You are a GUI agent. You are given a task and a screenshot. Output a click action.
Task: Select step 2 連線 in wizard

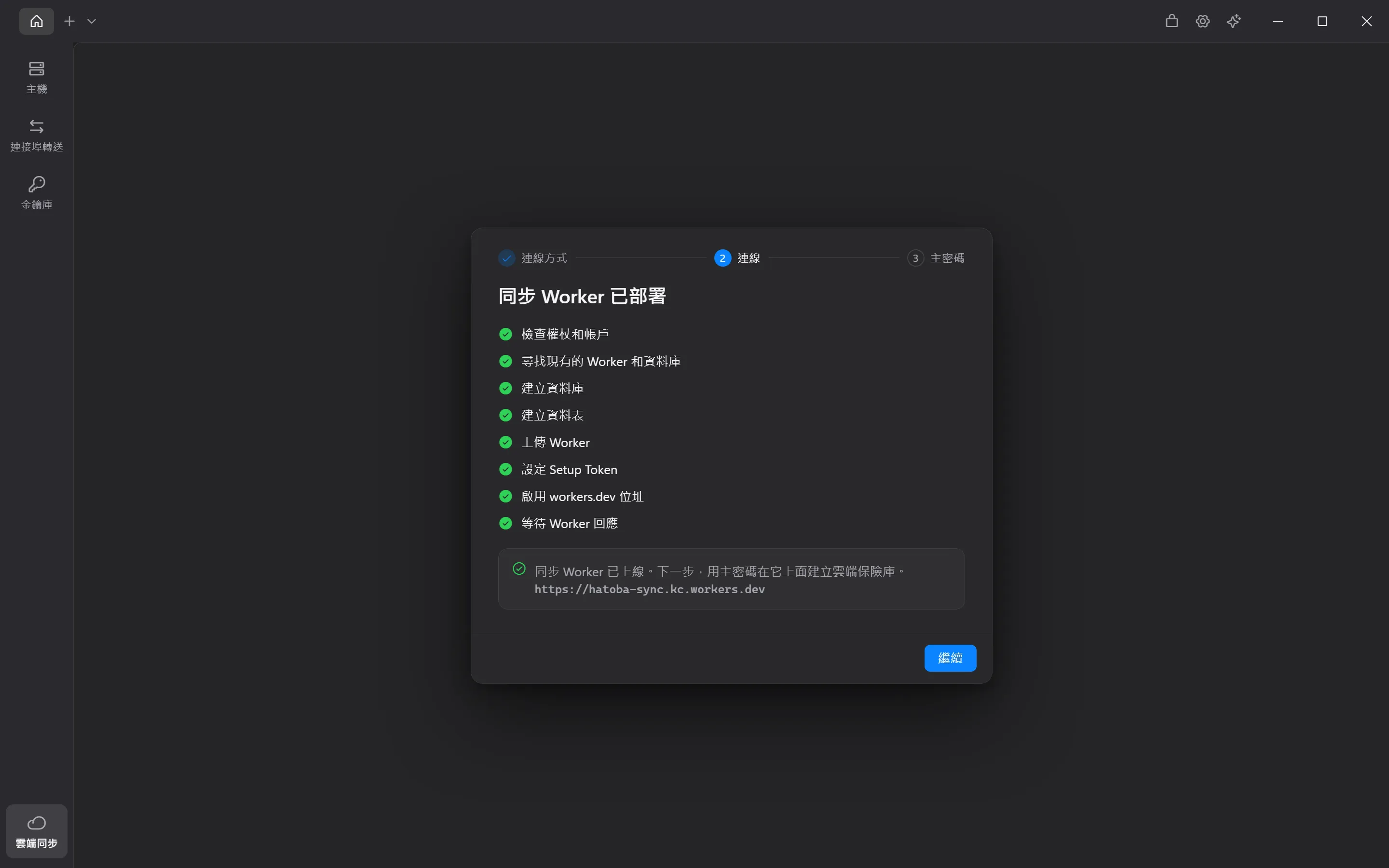tap(737, 258)
